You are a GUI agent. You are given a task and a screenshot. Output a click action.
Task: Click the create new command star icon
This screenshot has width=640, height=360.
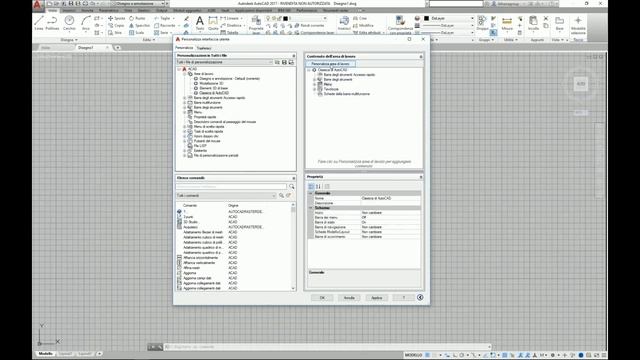pyautogui.click(x=288, y=196)
